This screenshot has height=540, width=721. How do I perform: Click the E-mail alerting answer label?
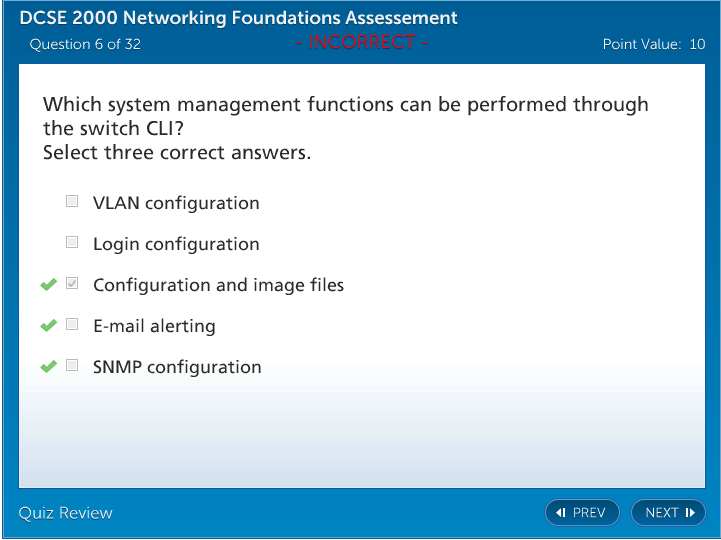[x=154, y=326]
